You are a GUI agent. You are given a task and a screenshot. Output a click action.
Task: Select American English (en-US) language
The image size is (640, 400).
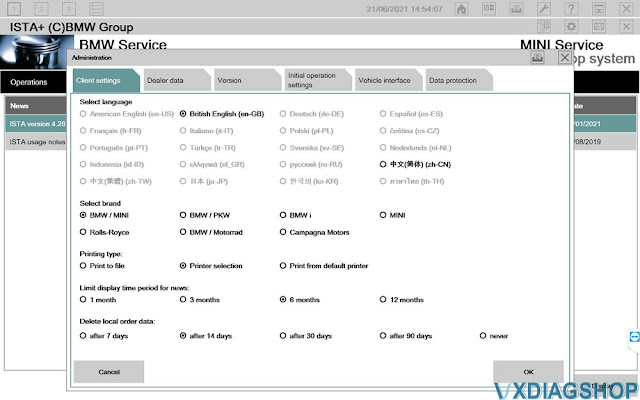[x=127, y=114]
